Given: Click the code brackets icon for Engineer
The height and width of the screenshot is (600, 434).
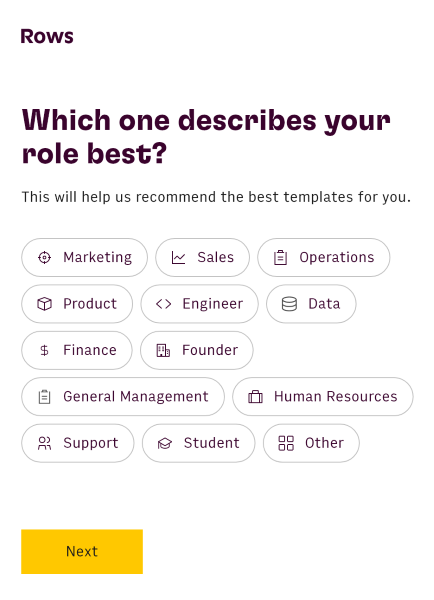Looking at the screenshot, I should pyautogui.click(x=163, y=304).
